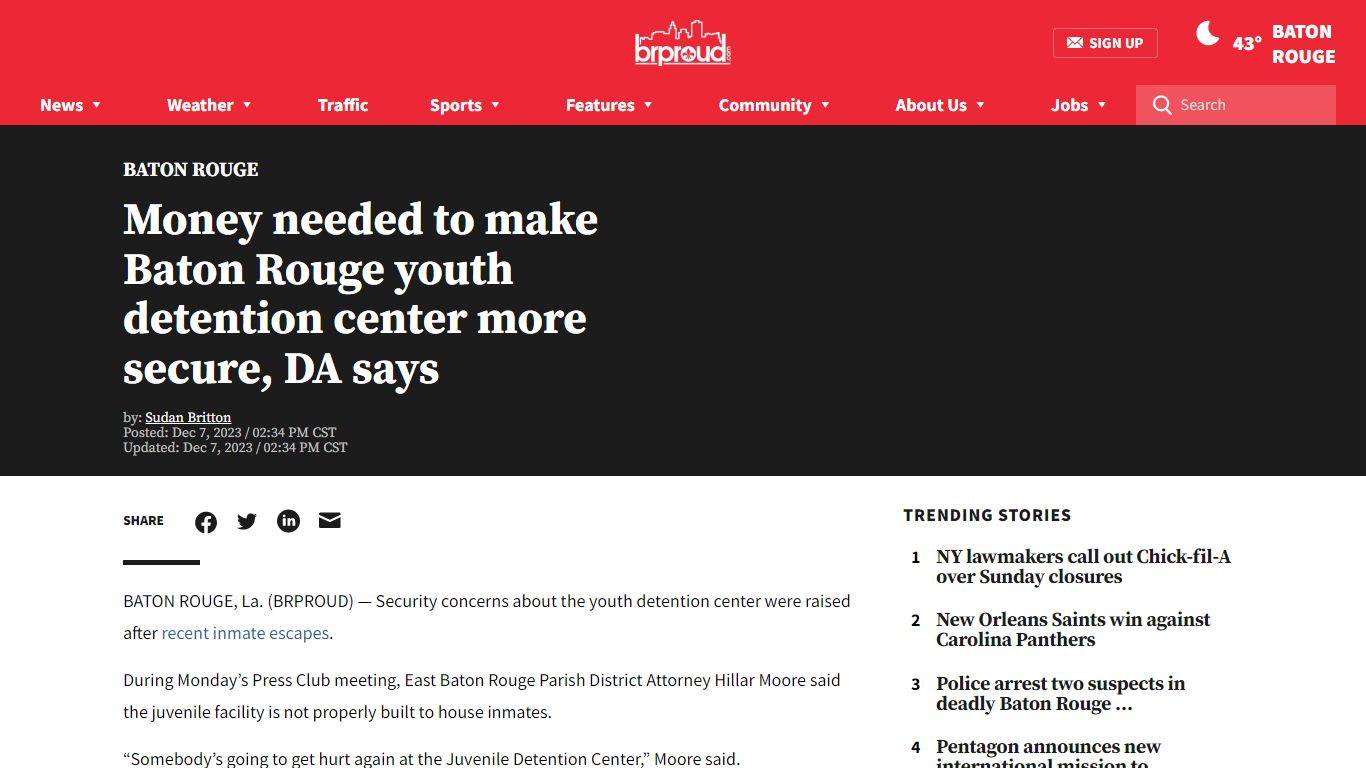Open the News section
This screenshot has width=1366, height=768.
[x=61, y=105]
